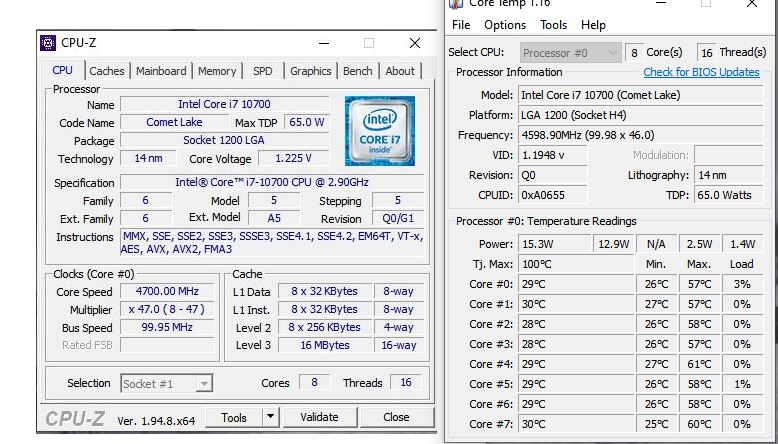778x444 pixels.
Task: Click the Validate button
Action: [x=319, y=418]
